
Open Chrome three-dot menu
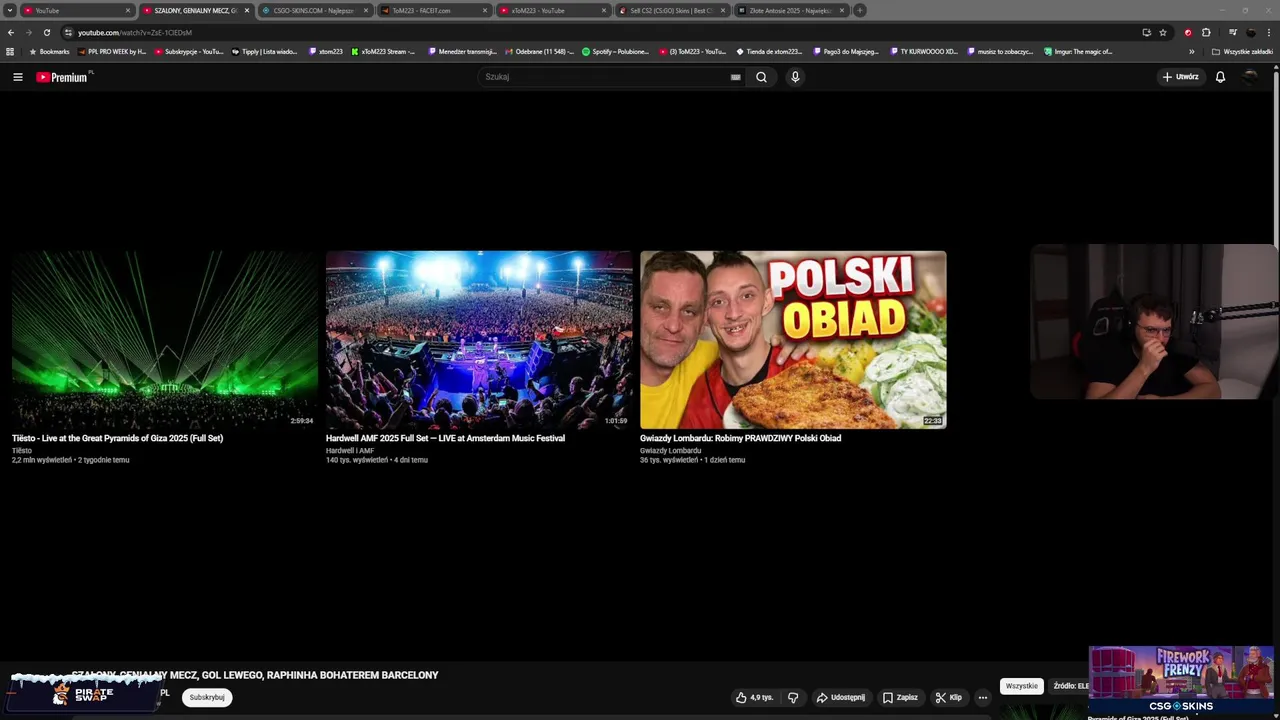coord(1269,32)
